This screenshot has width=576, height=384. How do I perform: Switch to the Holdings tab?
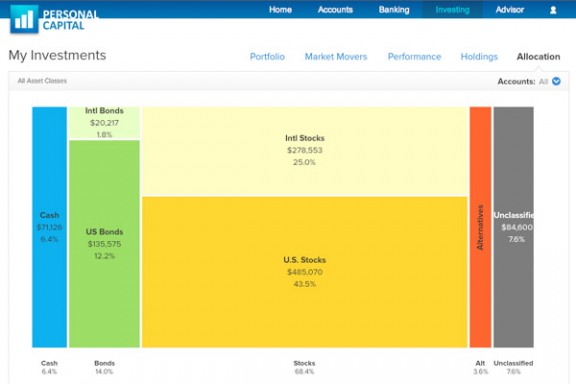479,57
